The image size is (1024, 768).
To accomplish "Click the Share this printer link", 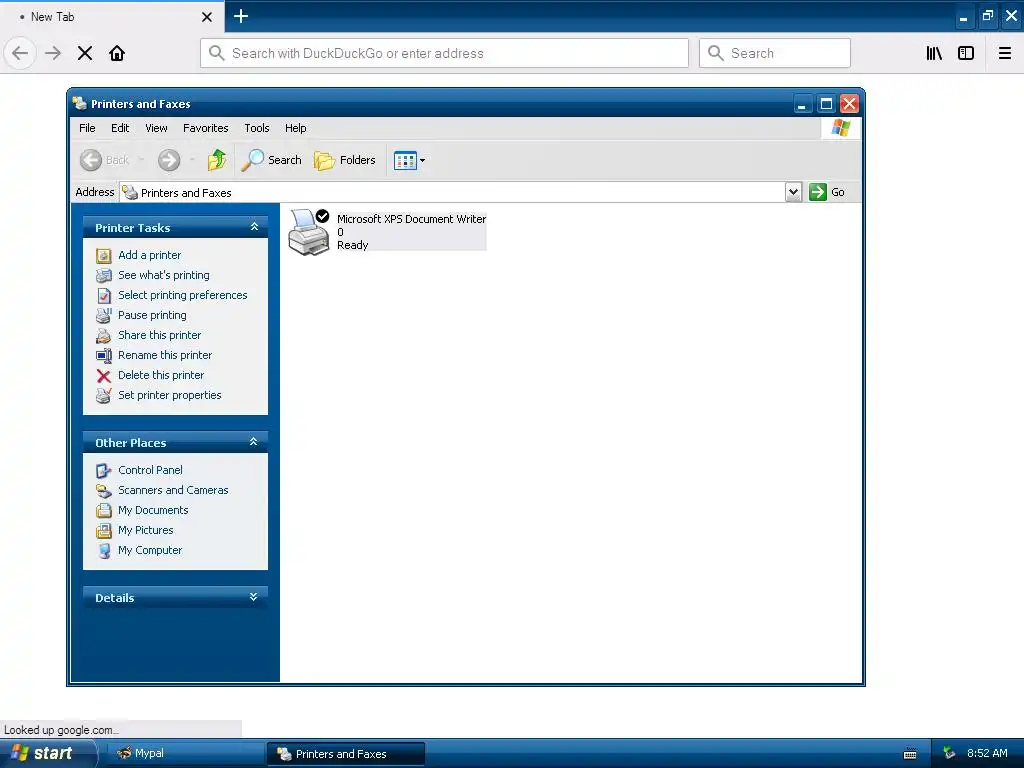I will point(159,336).
